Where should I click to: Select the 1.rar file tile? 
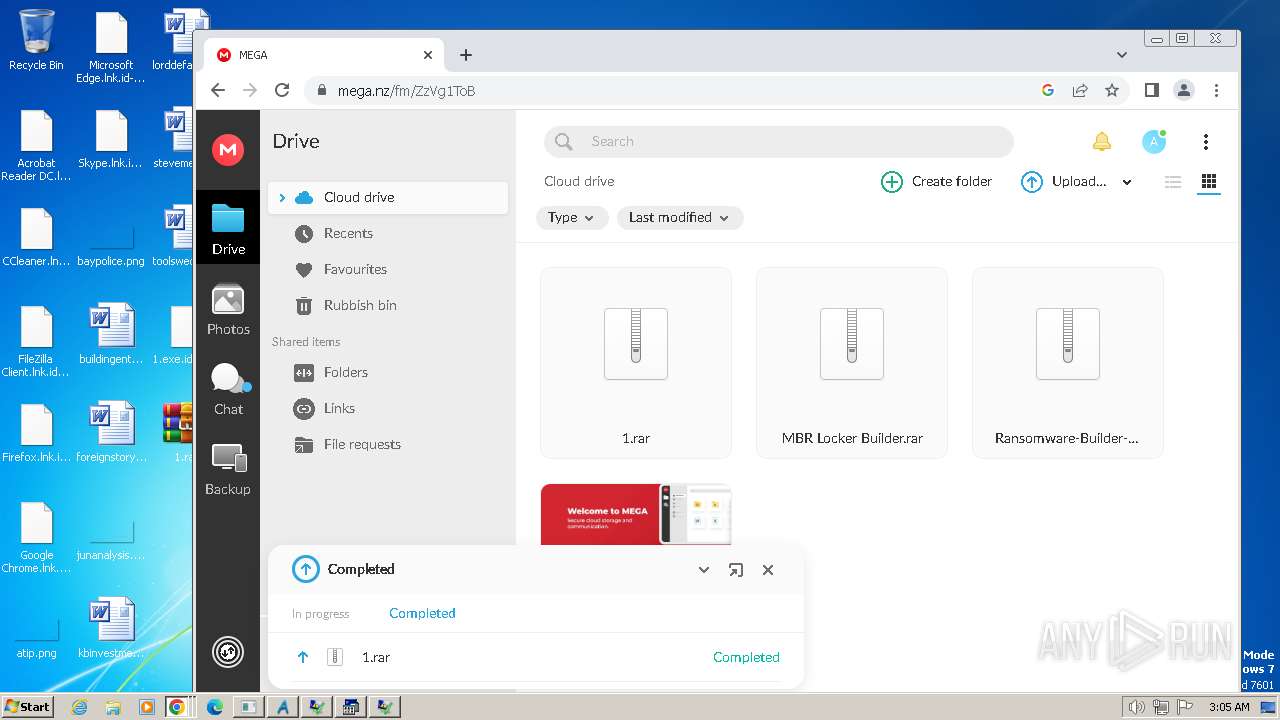pos(636,363)
